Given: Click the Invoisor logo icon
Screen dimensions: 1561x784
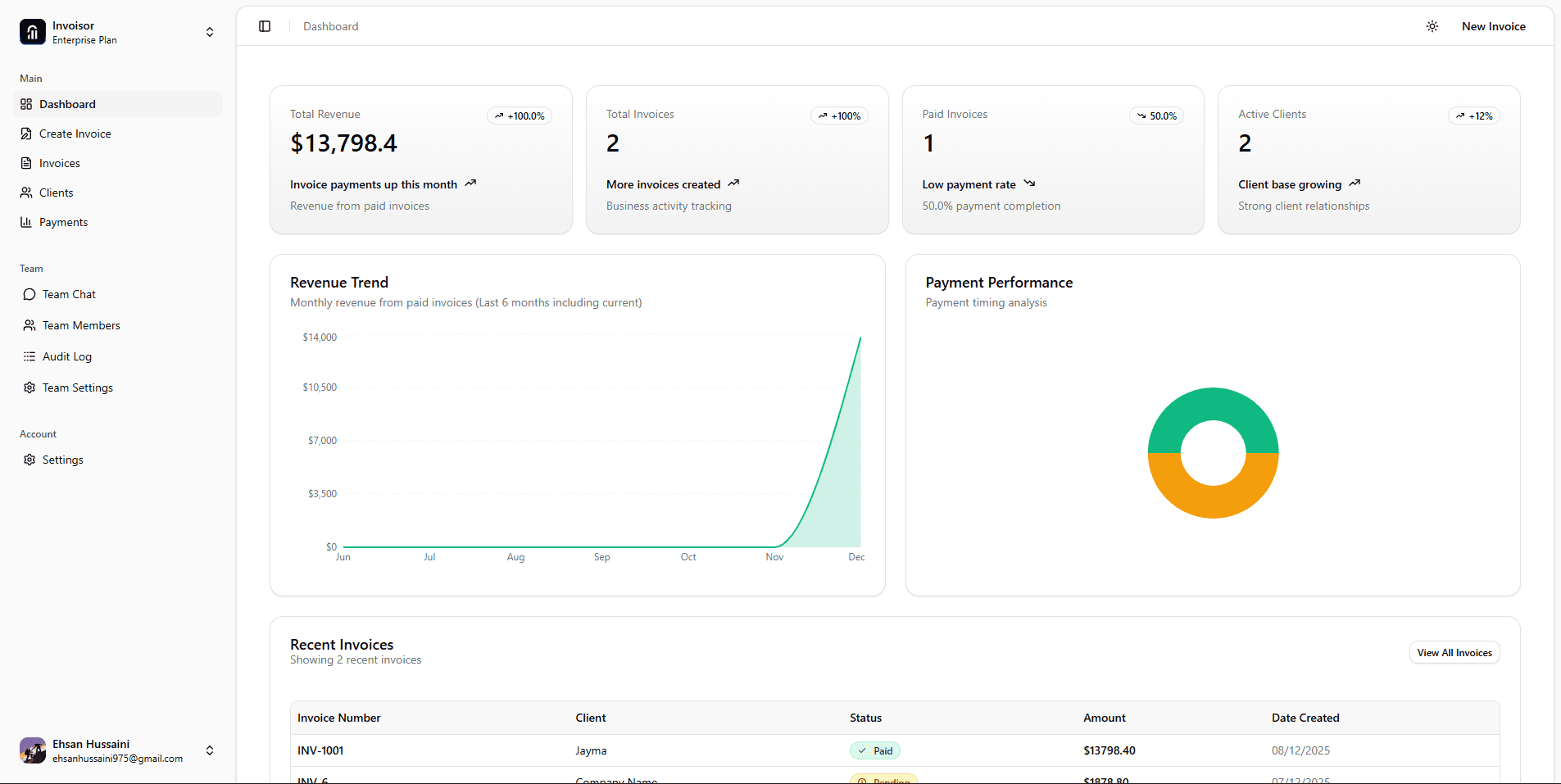Looking at the screenshot, I should pyautogui.click(x=33, y=32).
